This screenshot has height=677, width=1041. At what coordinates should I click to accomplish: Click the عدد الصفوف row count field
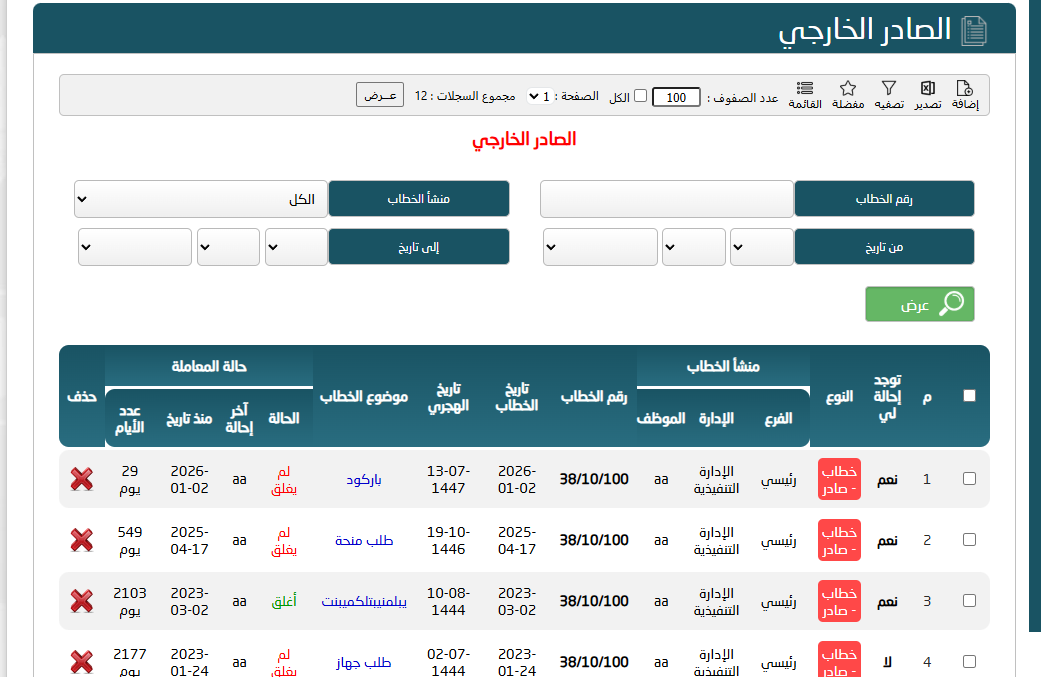coord(676,97)
